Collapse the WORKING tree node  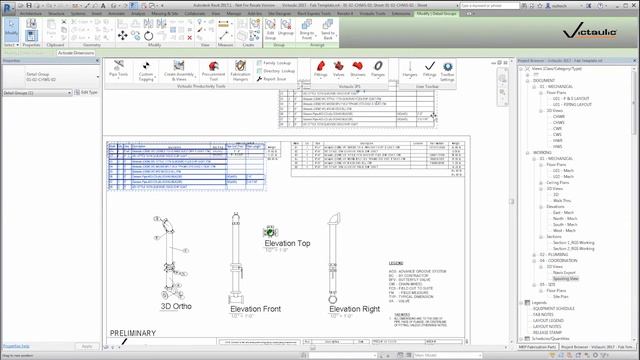(x=527, y=153)
